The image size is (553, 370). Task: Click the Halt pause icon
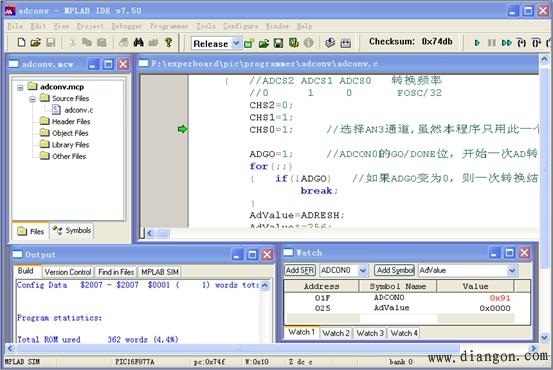click(x=492, y=43)
